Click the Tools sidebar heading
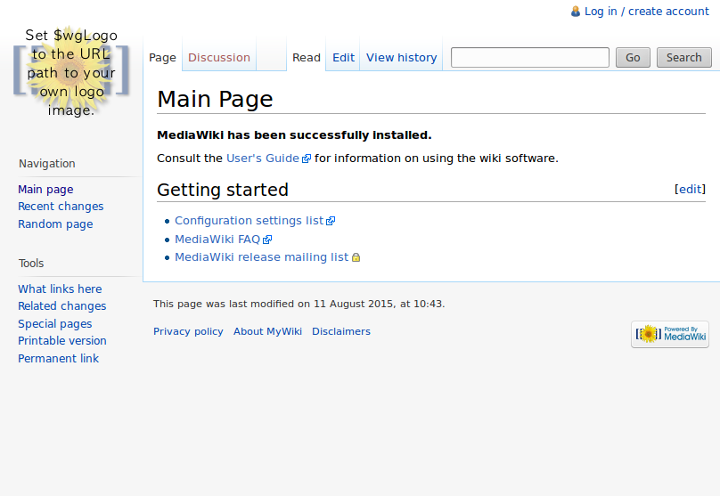This screenshot has width=720, height=496. 31,263
